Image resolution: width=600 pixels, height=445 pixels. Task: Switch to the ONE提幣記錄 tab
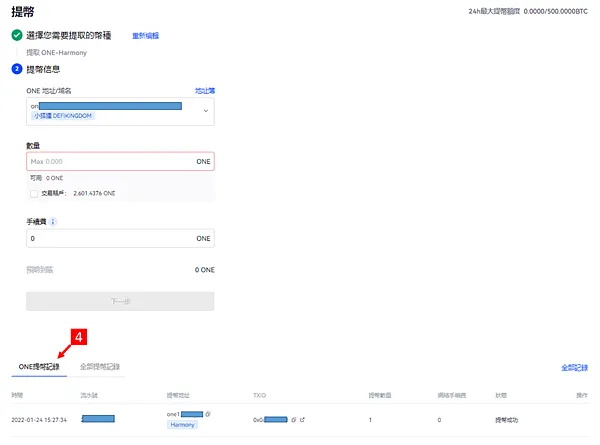click(39, 367)
